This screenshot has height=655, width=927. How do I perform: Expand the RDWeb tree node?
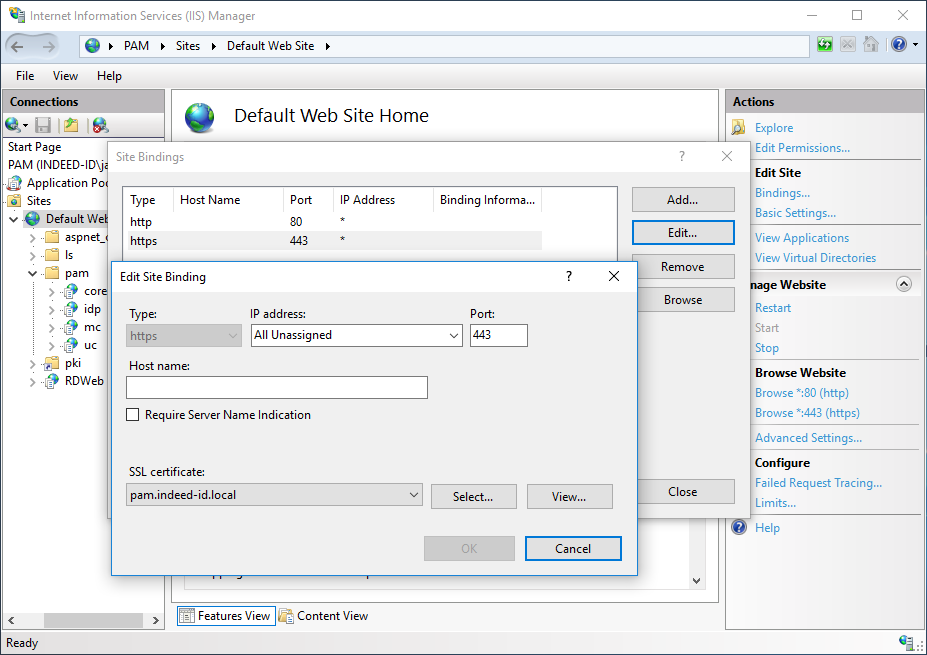pyautogui.click(x=33, y=381)
